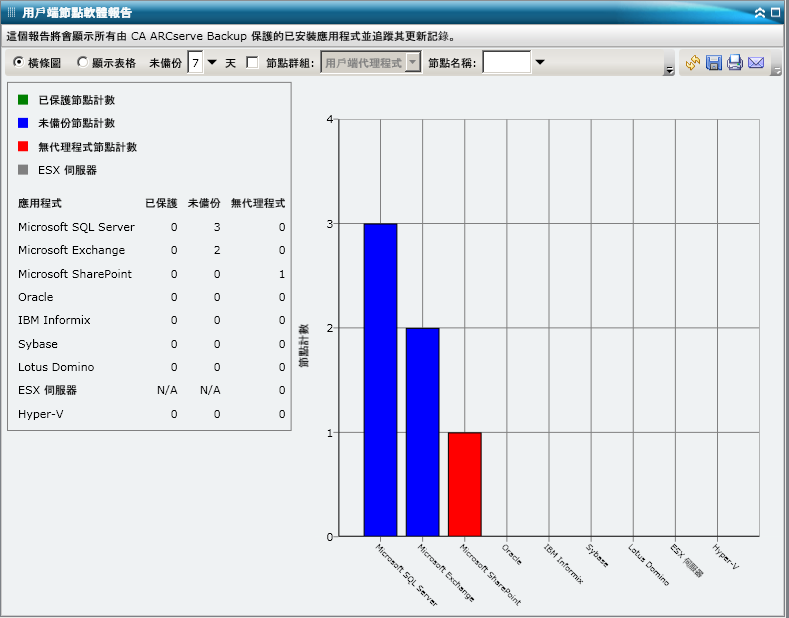Screen dimensions: 789x618
Task: Click the Oracle label on the chart axis
Action: [512, 554]
